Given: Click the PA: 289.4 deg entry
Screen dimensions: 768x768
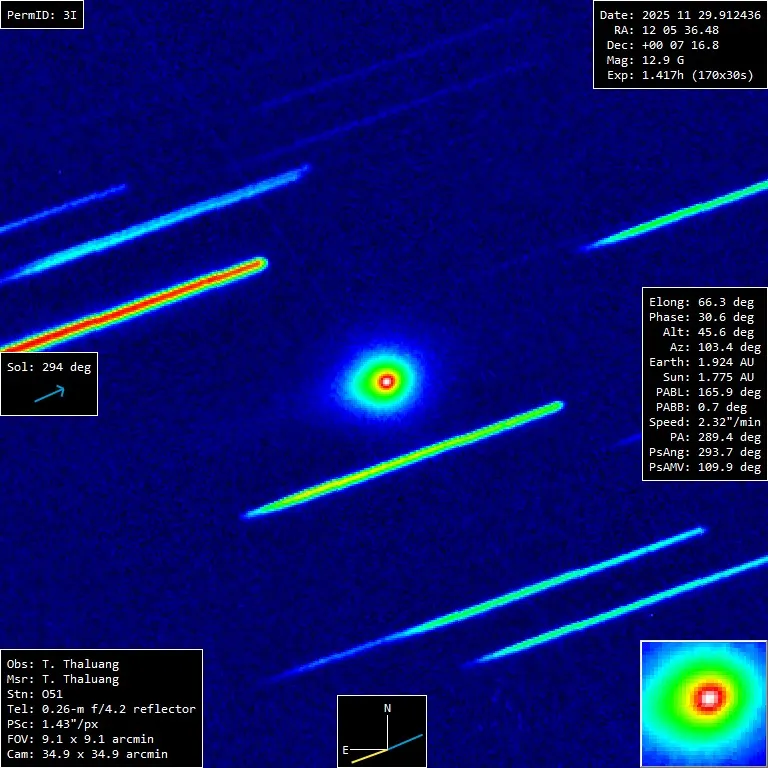Looking at the screenshot, I should [715, 437].
